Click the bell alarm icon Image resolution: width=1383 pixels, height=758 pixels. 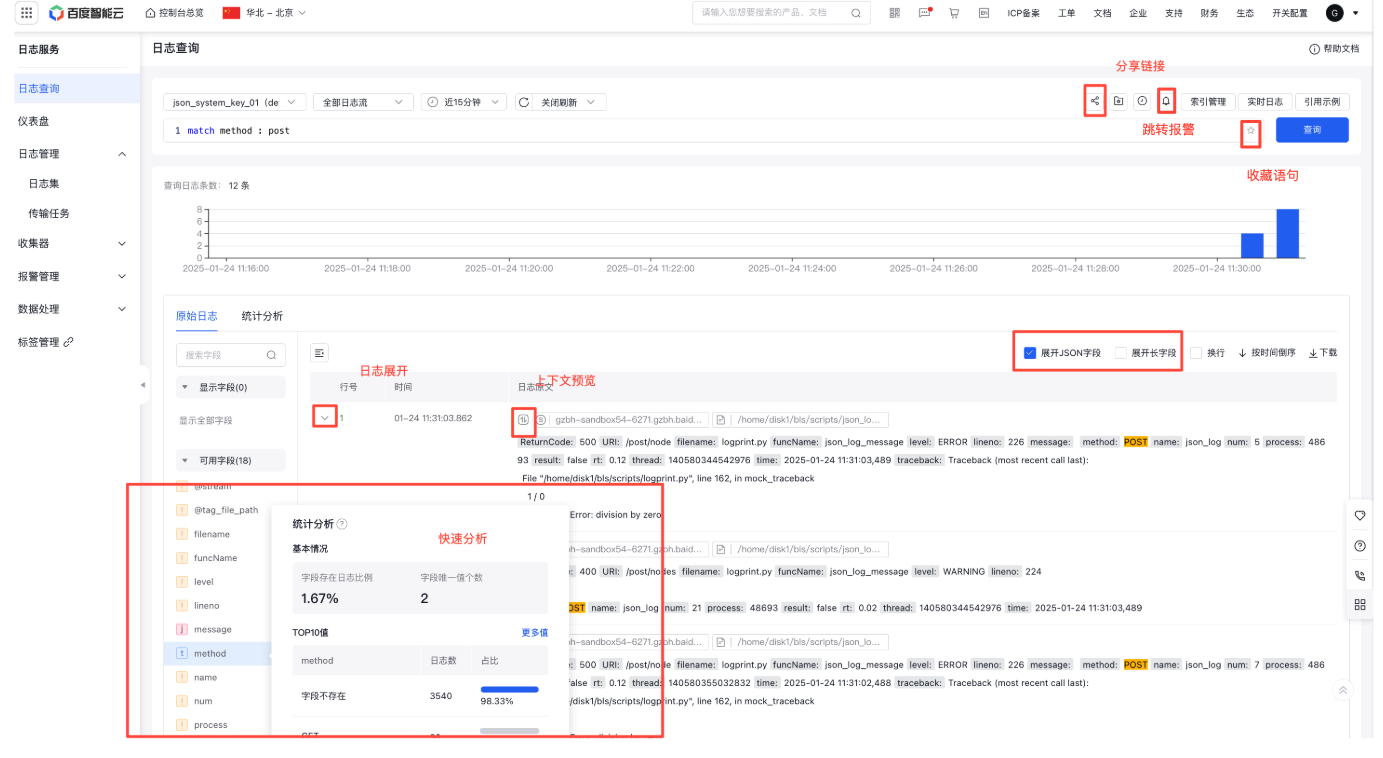click(x=1166, y=101)
